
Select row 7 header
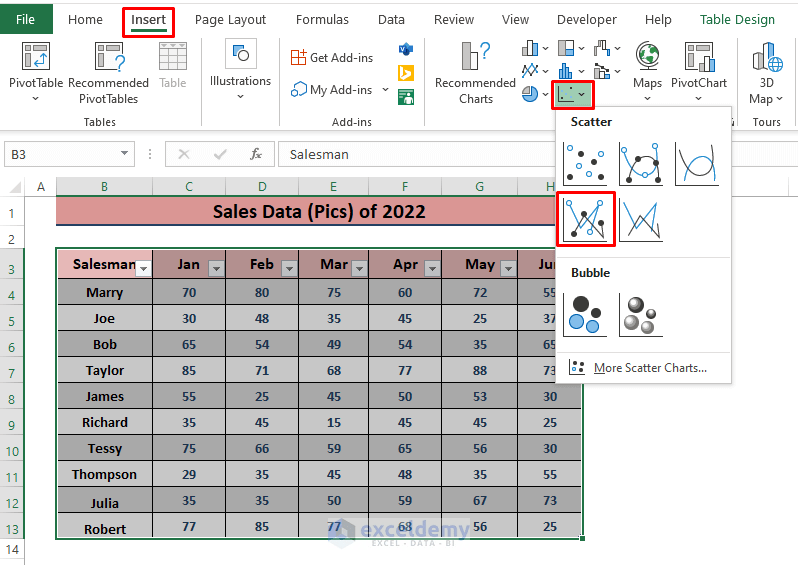12,373
